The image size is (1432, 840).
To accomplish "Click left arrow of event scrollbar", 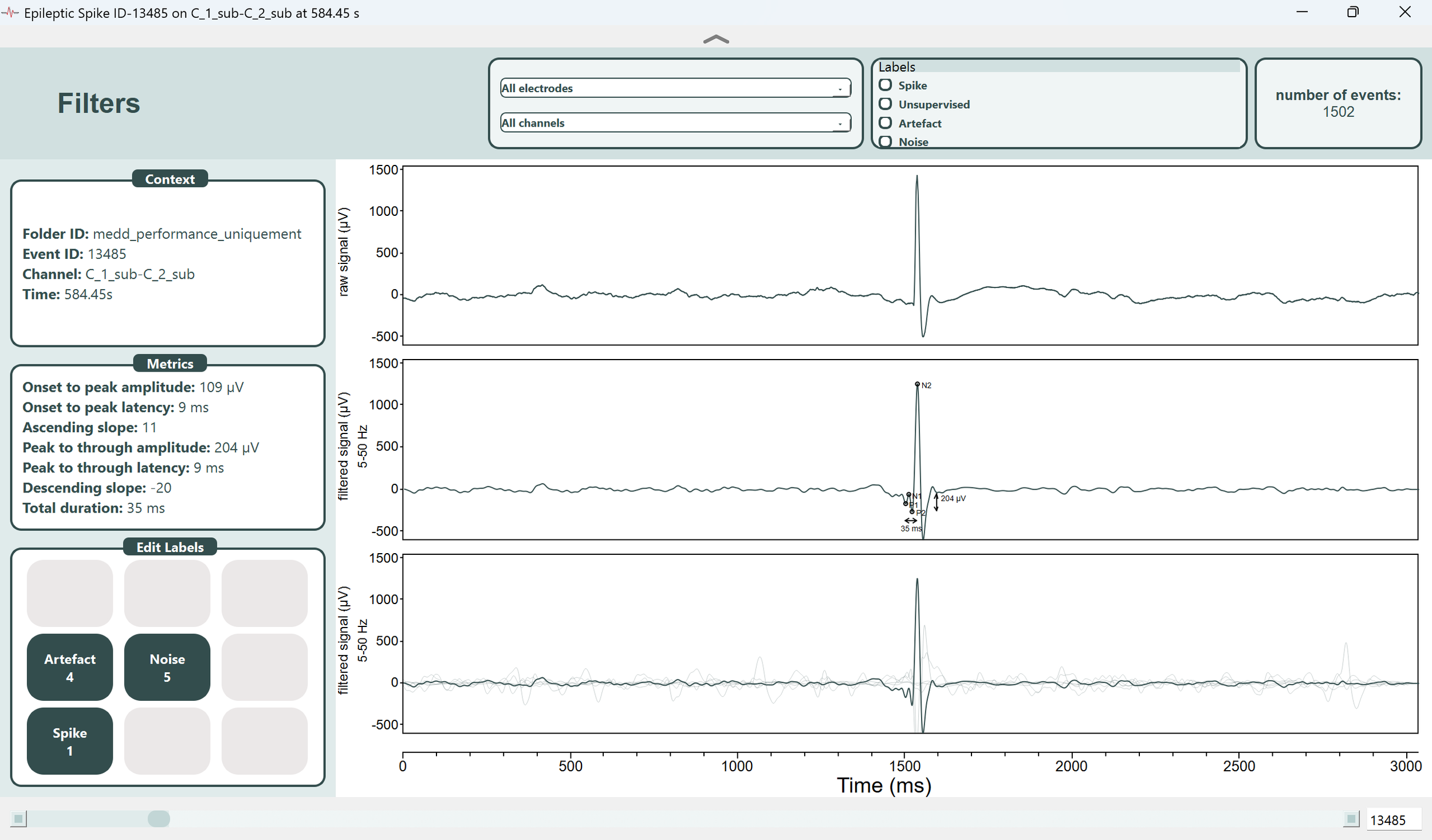I will point(18,819).
